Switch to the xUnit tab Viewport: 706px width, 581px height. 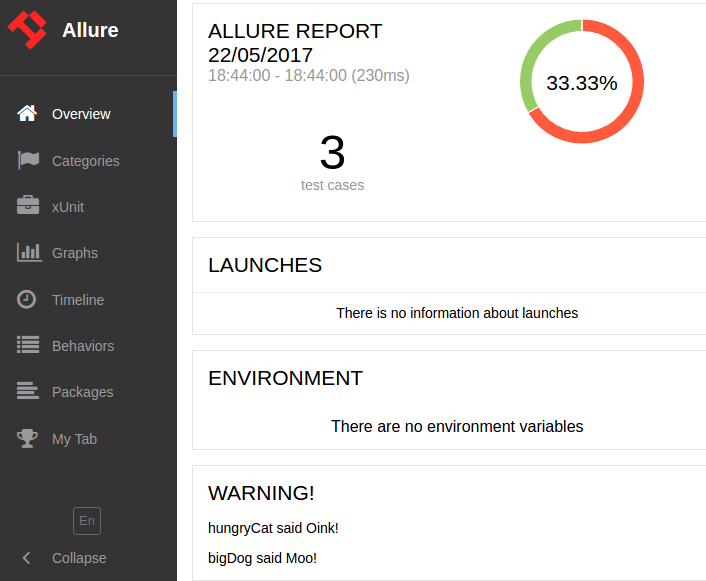click(88, 207)
